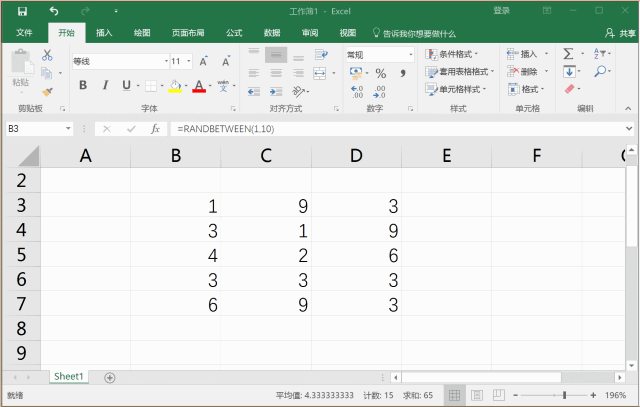
Task: Increase decimal places
Action: coord(357,91)
